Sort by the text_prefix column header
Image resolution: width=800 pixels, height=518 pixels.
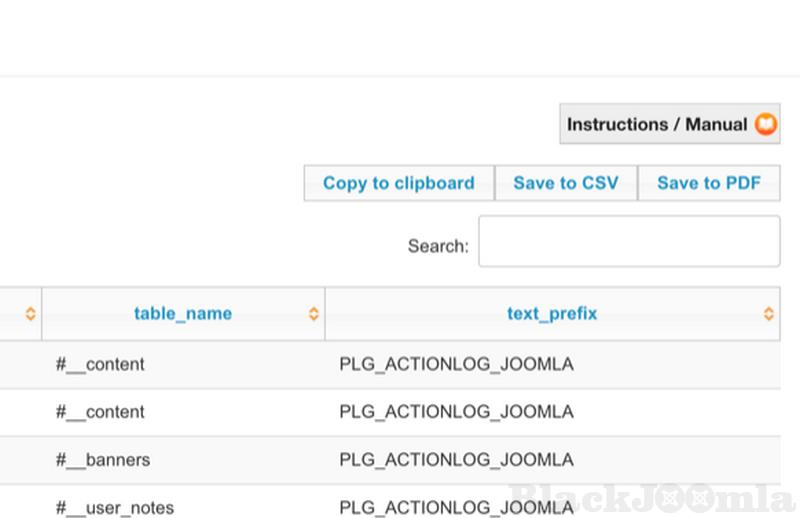[551, 314]
